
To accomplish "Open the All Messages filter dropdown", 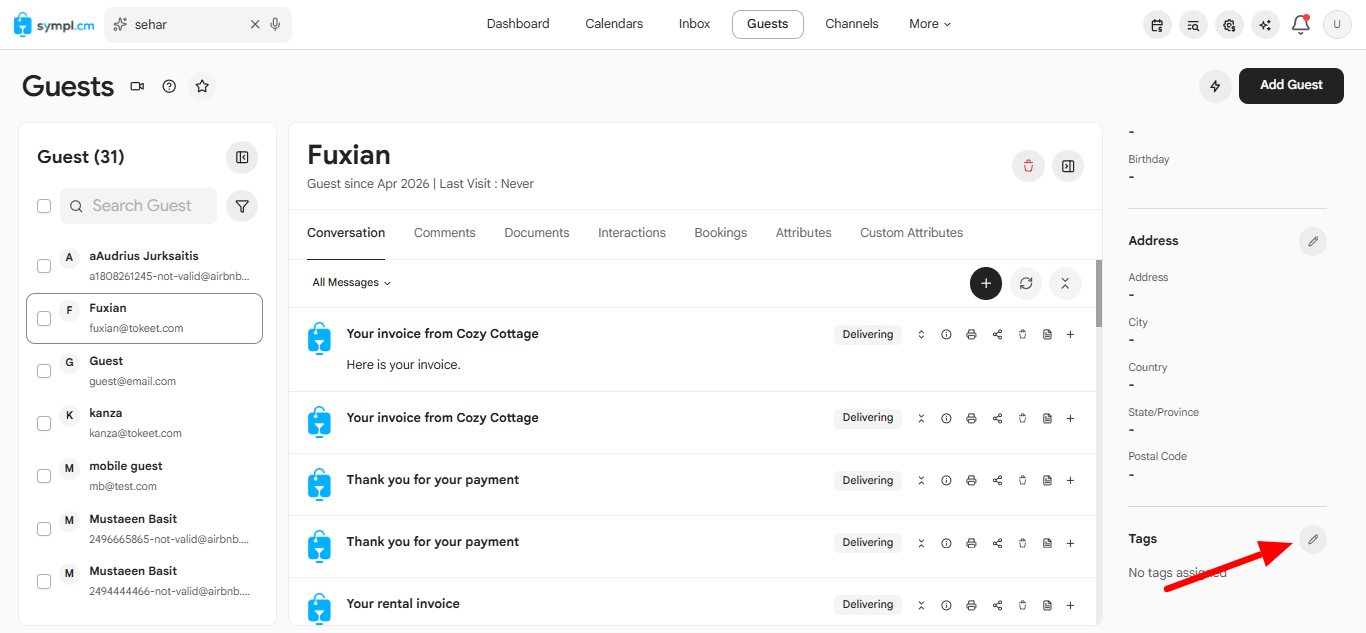I will pos(351,283).
